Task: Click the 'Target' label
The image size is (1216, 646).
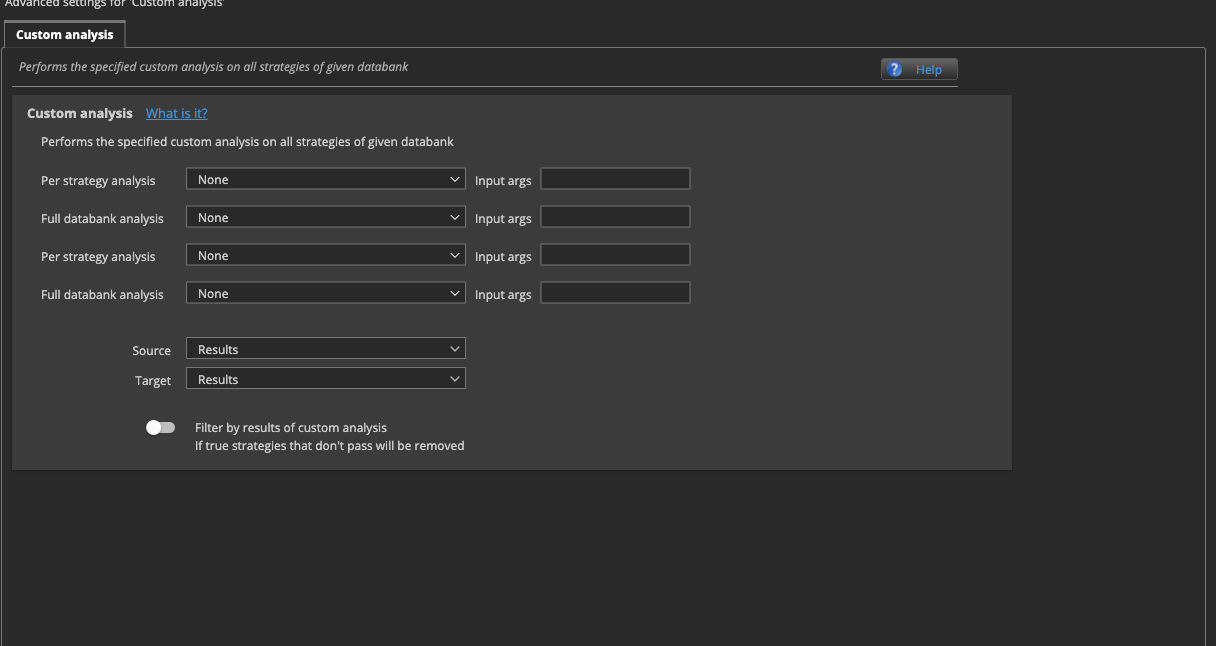Action: [153, 380]
